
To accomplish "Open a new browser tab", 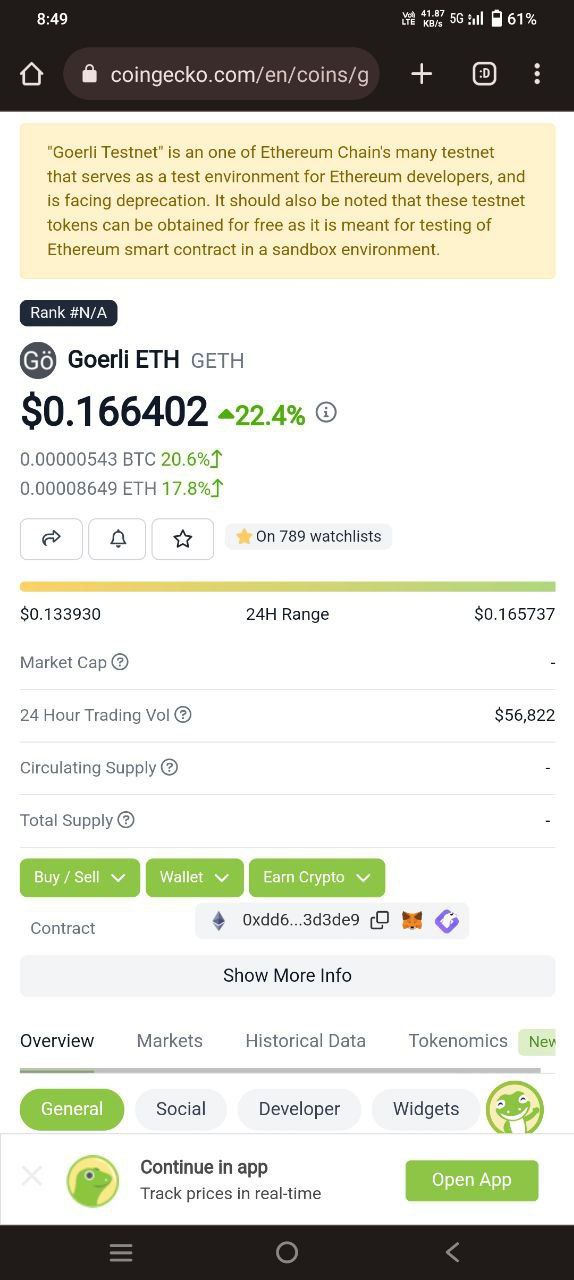I will click(x=421, y=74).
